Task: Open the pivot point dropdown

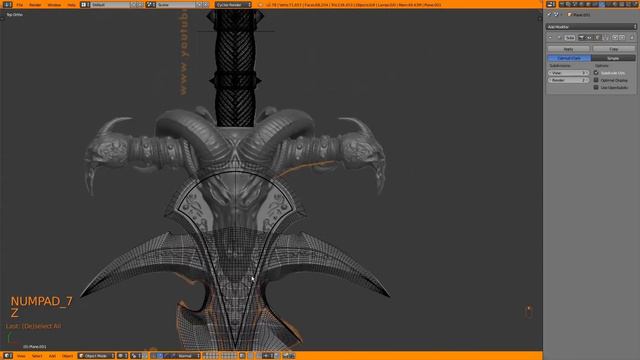Action: [136, 356]
